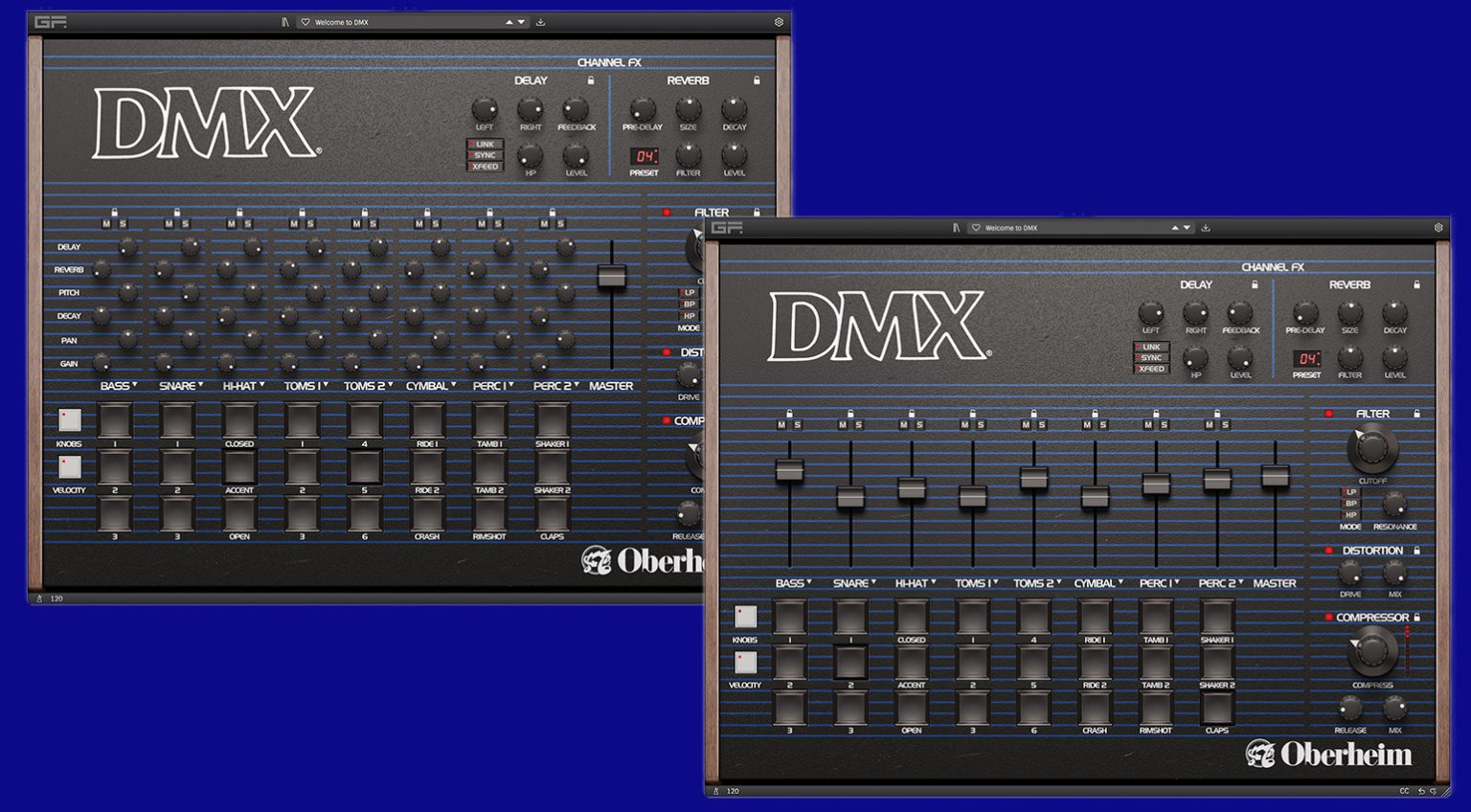Solo the SNARE channel in front window
This screenshot has height=812, width=1471.
pyautogui.click(x=859, y=425)
